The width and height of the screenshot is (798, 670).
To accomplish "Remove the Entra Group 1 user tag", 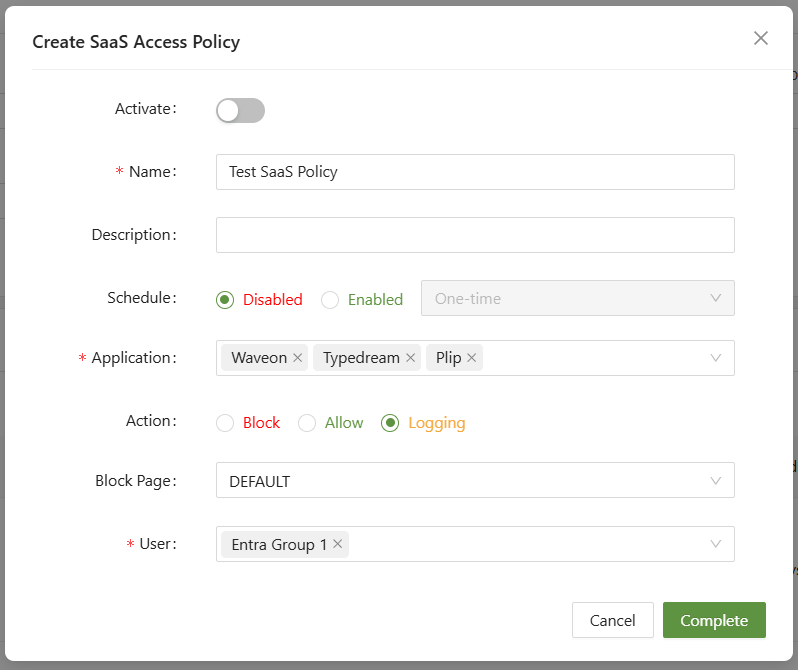I will pos(338,544).
